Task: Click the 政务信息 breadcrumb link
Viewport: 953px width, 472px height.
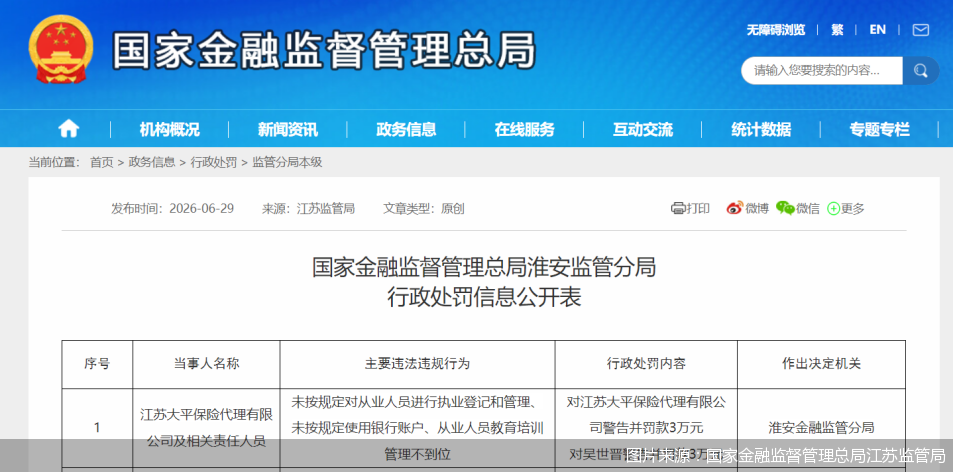Action: [x=152, y=162]
